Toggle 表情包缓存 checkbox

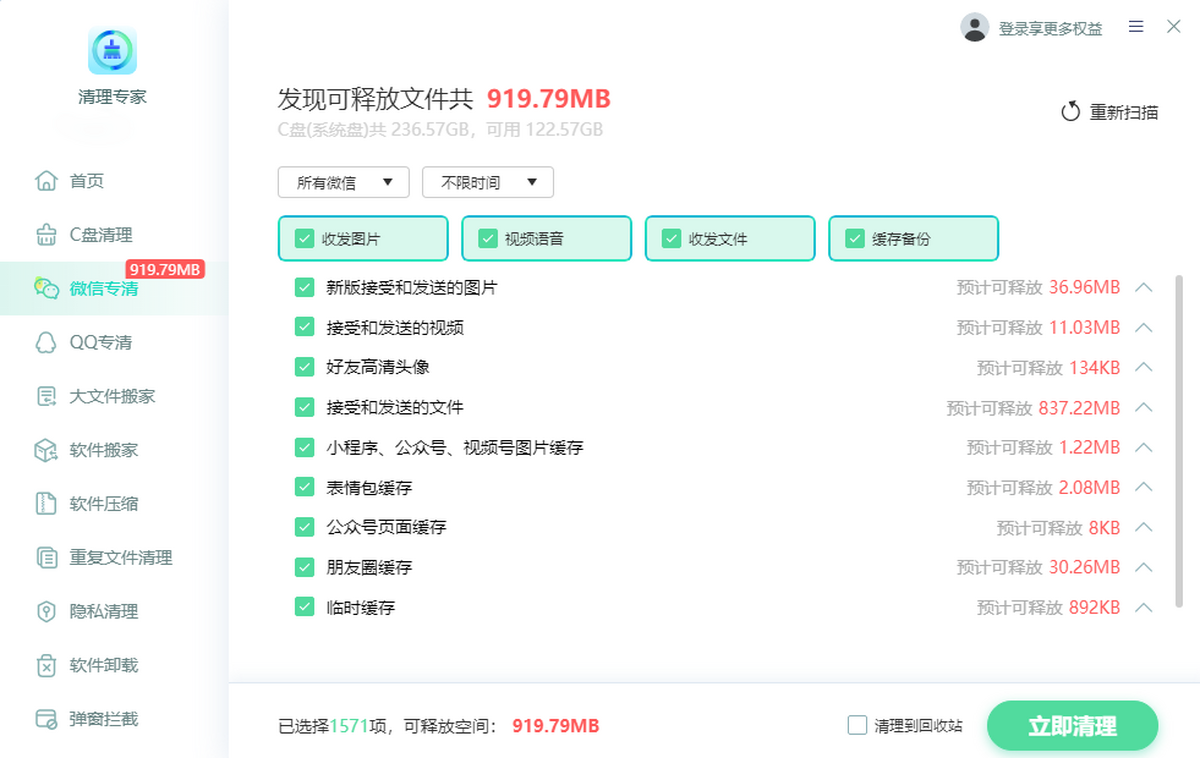tap(305, 487)
